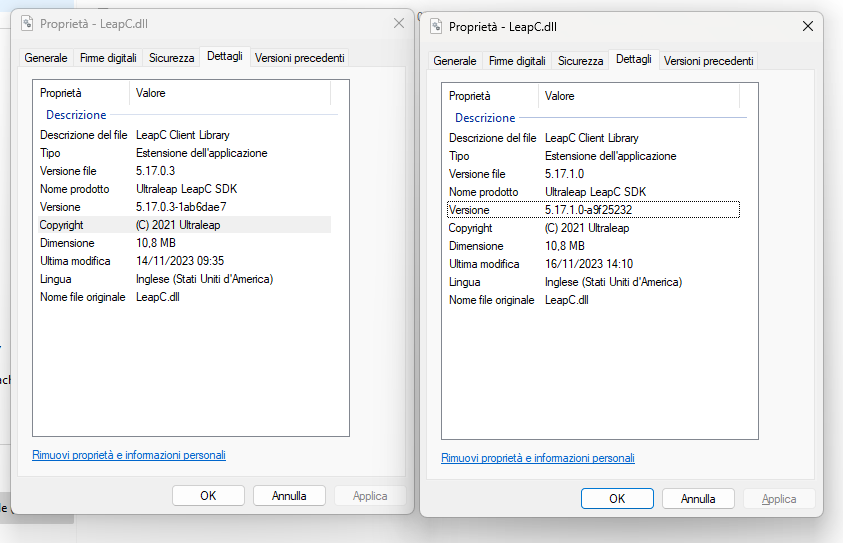Select Versione file 5.17.1.0 row
The image size is (843, 543).
594,174
